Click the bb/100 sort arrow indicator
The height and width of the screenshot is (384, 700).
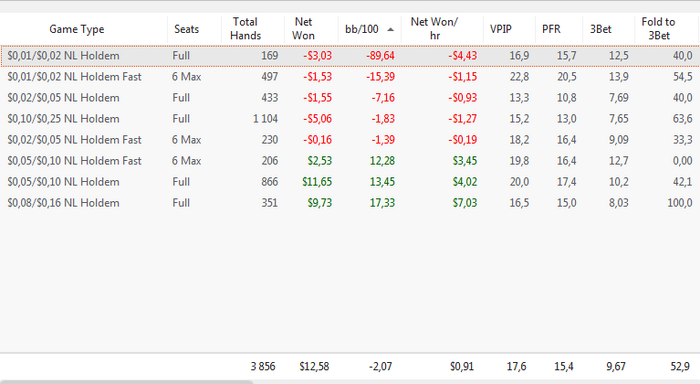tap(391, 29)
